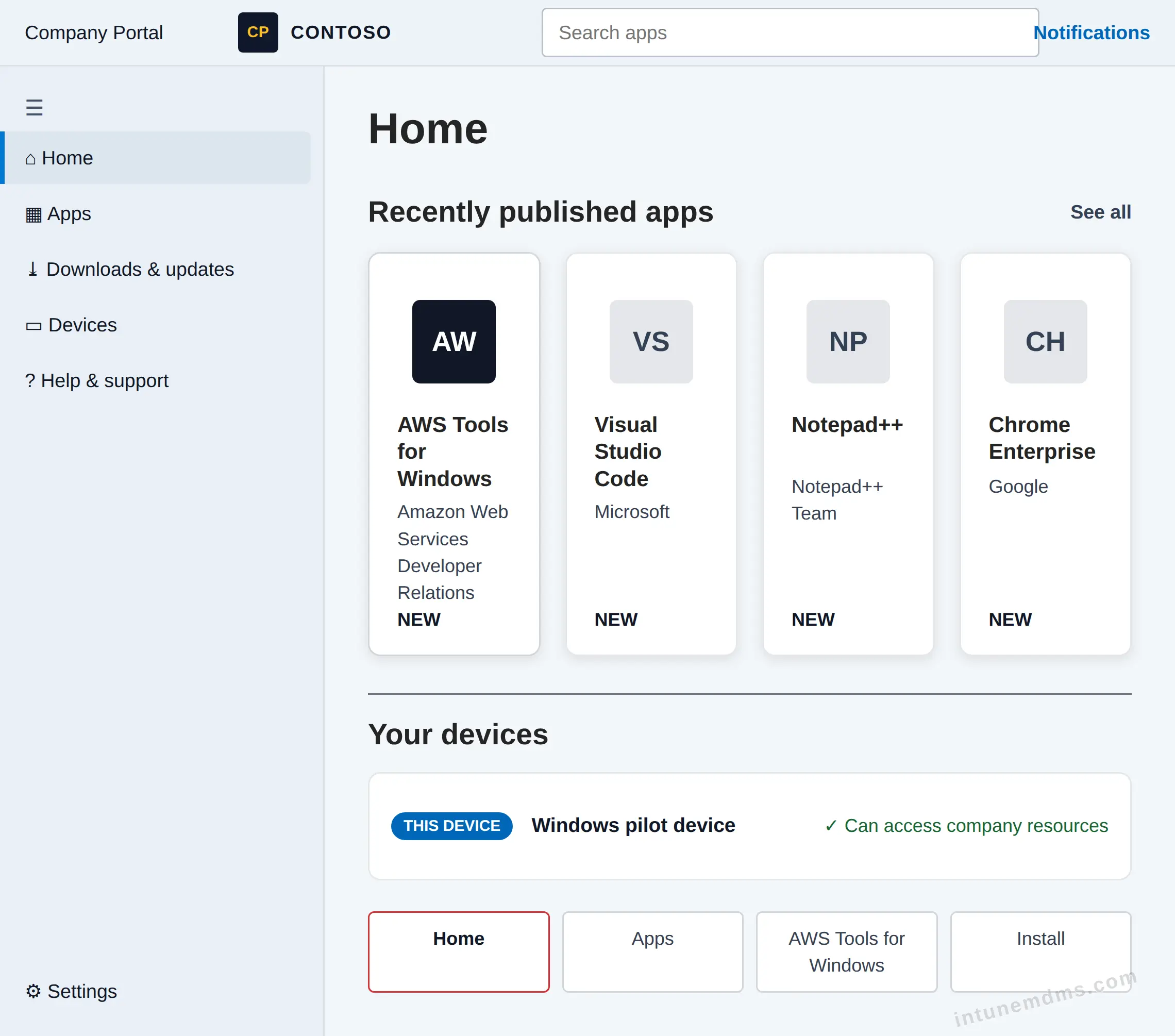Screen dimensions: 1175x1036
Task: Open the Notepad++ NP app icon
Action: 848,342
